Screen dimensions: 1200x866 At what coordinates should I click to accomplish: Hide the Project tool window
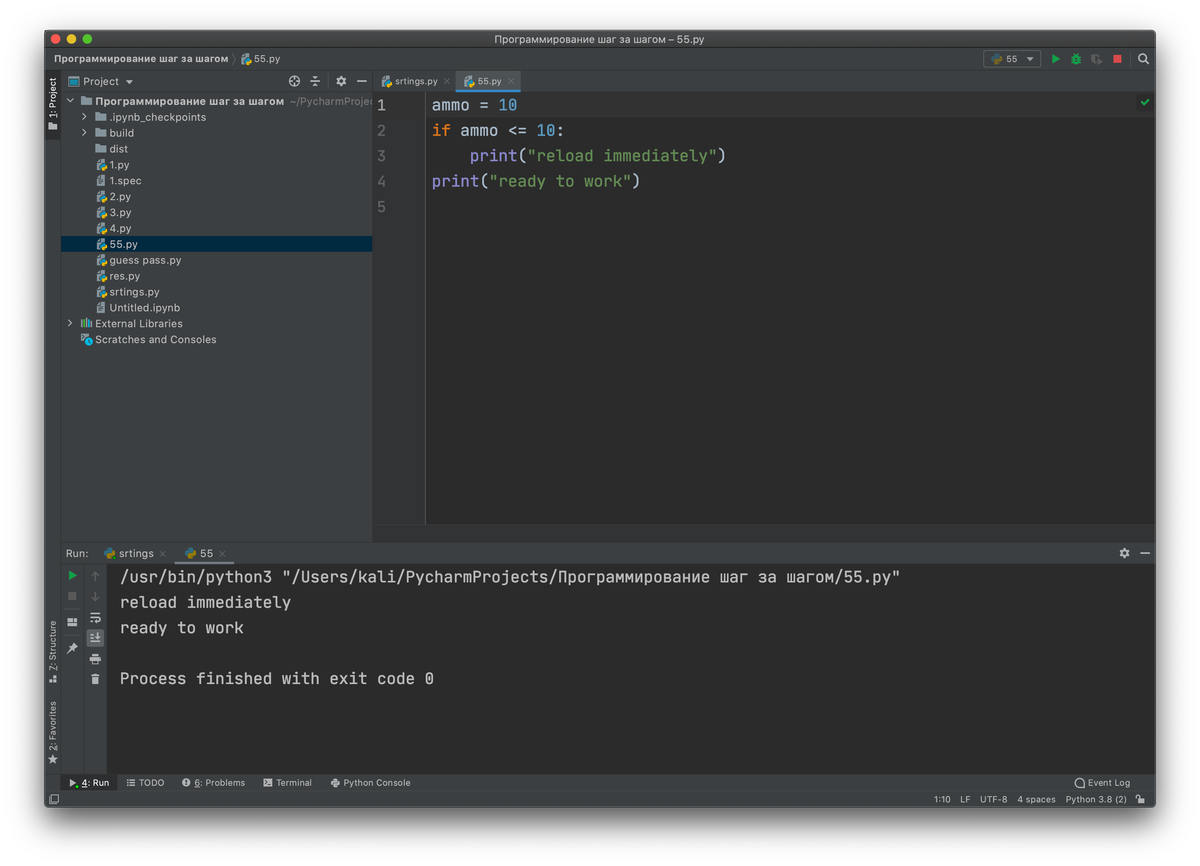click(x=361, y=81)
